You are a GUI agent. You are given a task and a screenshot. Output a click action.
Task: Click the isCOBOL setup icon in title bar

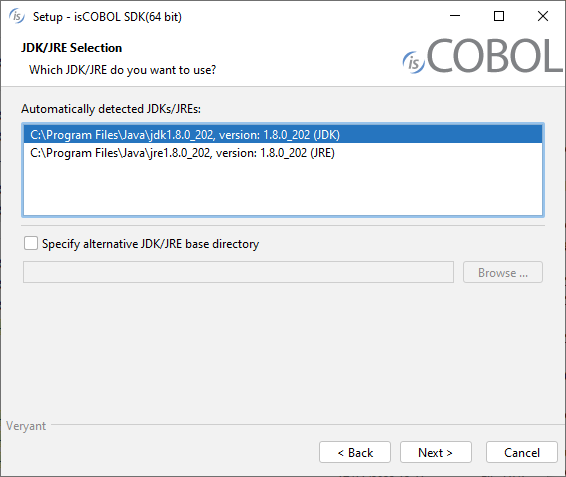tap(17, 16)
